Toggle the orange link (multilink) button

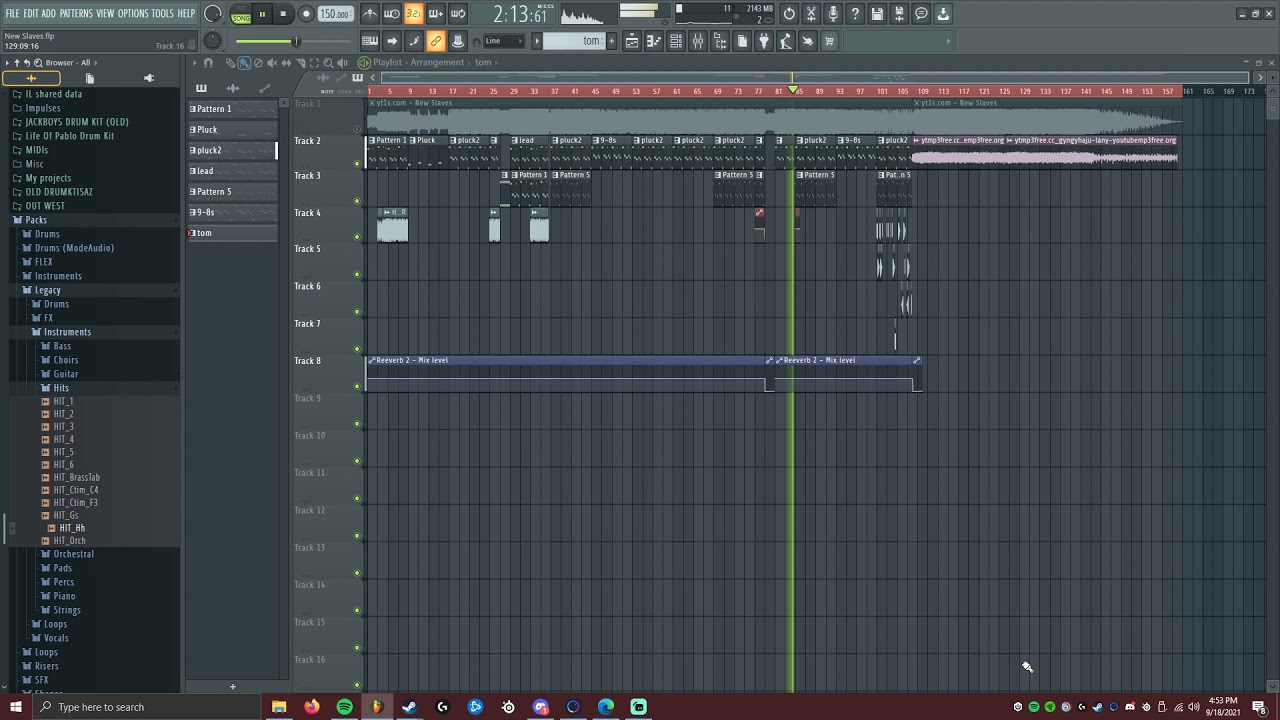click(x=435, y=41)
